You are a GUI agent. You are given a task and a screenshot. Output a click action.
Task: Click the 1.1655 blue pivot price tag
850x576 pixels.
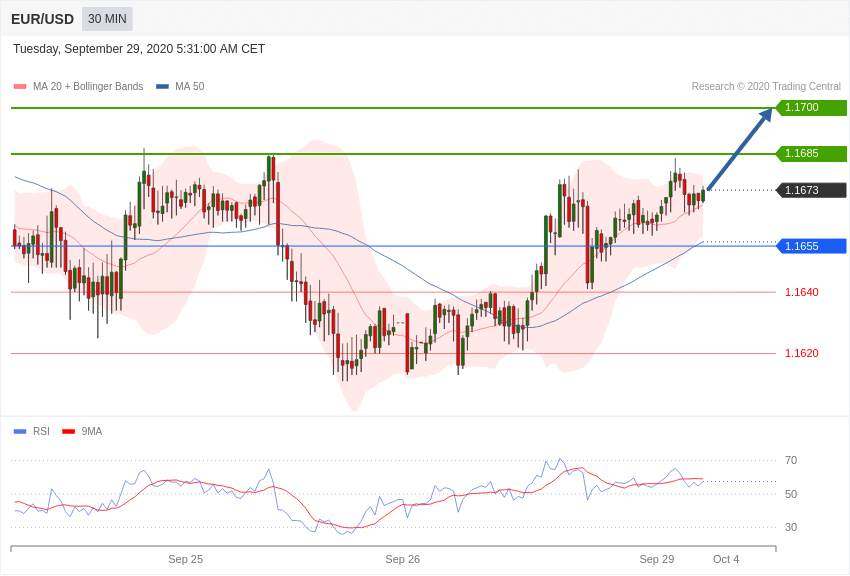(x=811, y=246)
